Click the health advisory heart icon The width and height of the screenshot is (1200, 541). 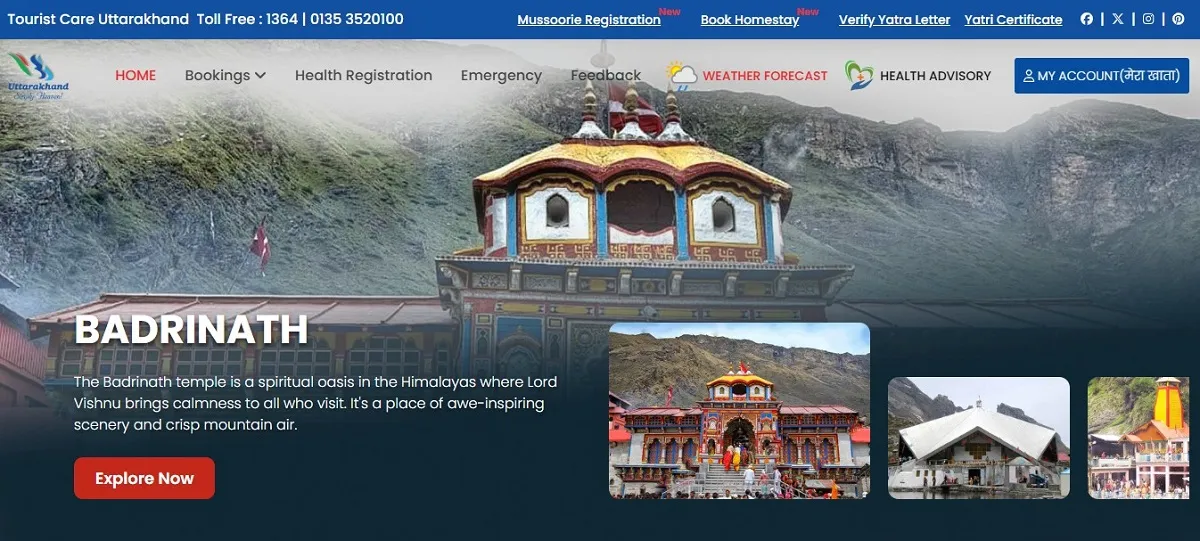[858, 75]
